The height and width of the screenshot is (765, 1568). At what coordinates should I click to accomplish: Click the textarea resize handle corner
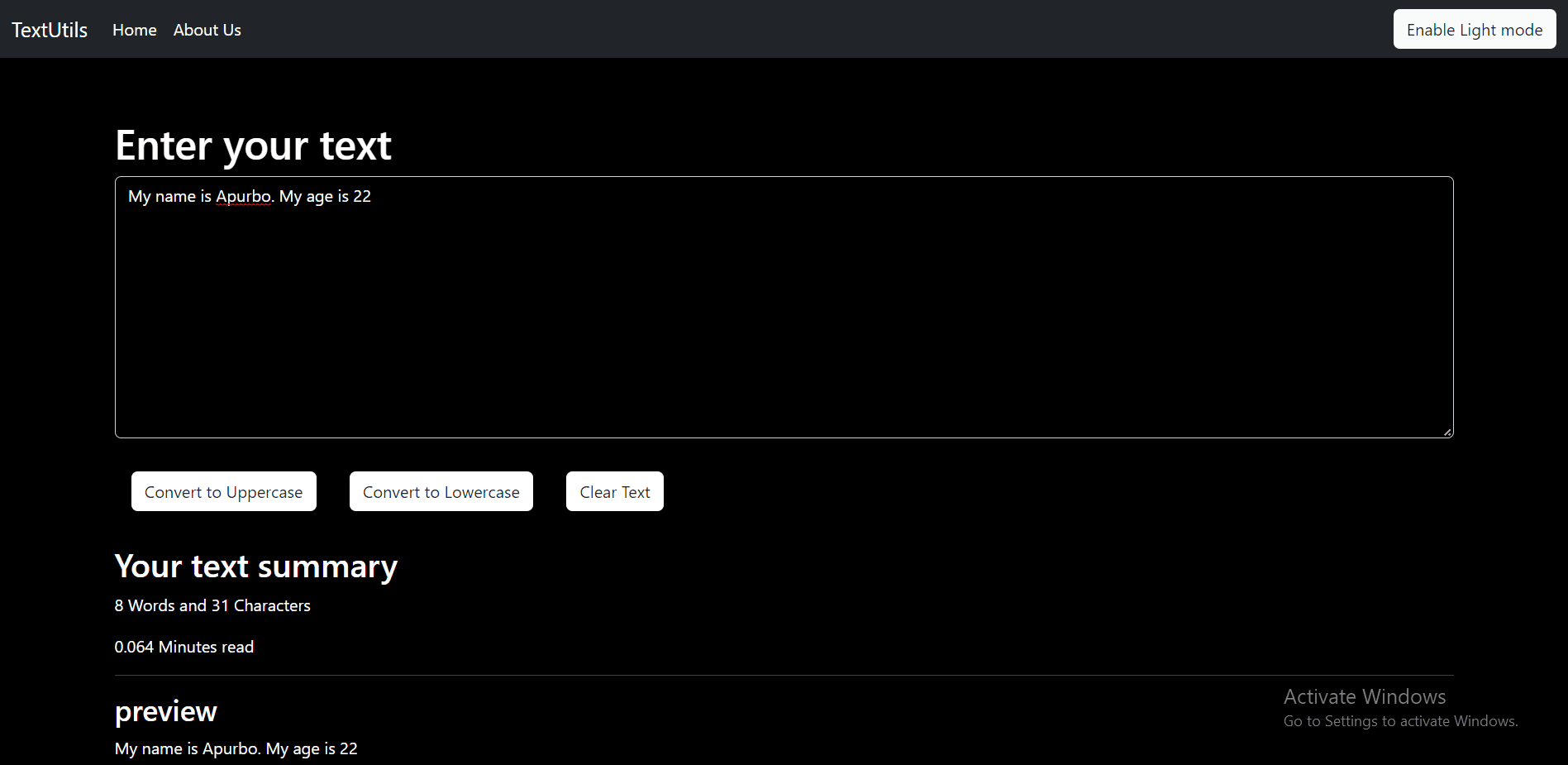[x=1447, y=432]
